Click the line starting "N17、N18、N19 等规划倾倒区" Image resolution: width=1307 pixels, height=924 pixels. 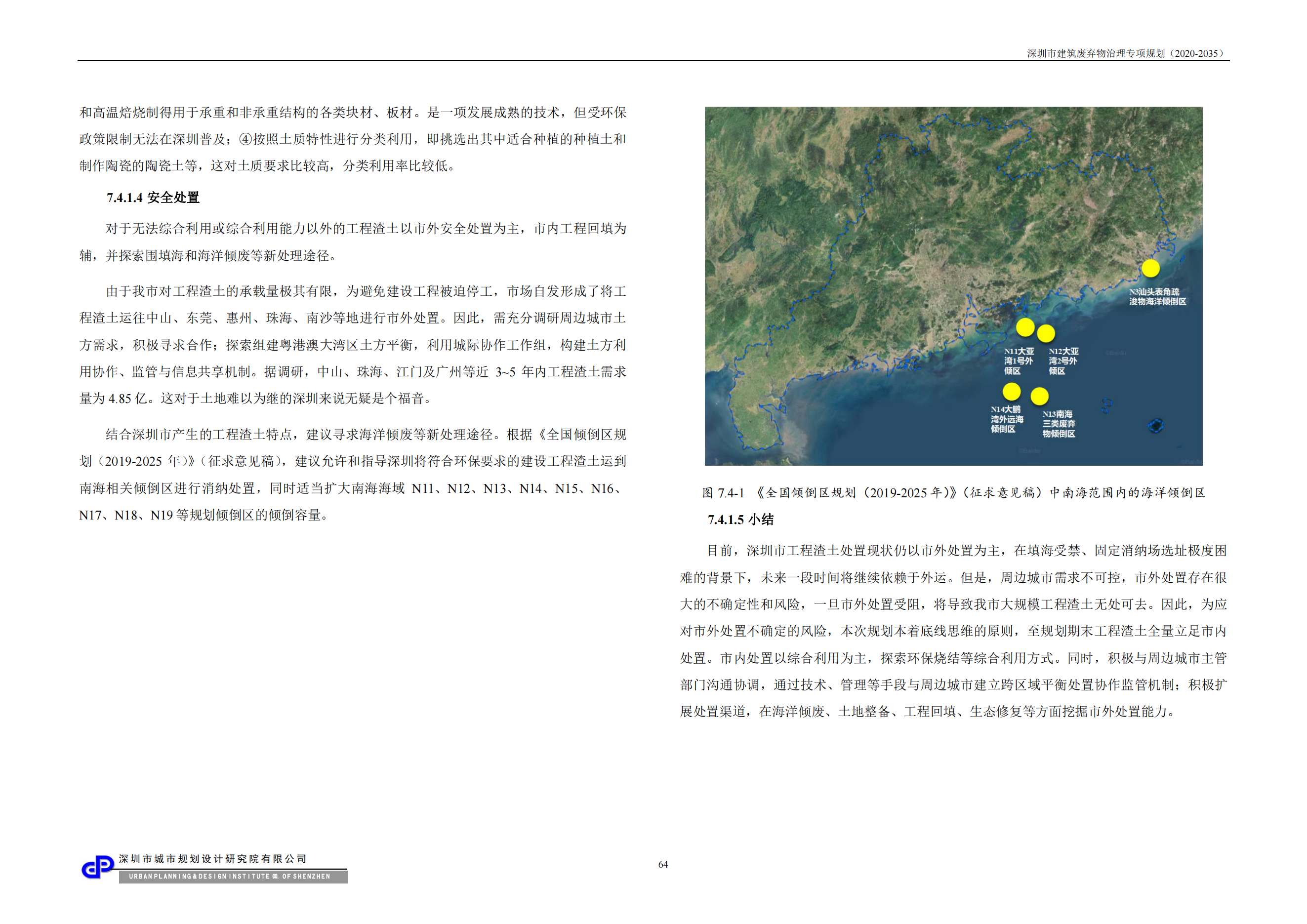204,515
